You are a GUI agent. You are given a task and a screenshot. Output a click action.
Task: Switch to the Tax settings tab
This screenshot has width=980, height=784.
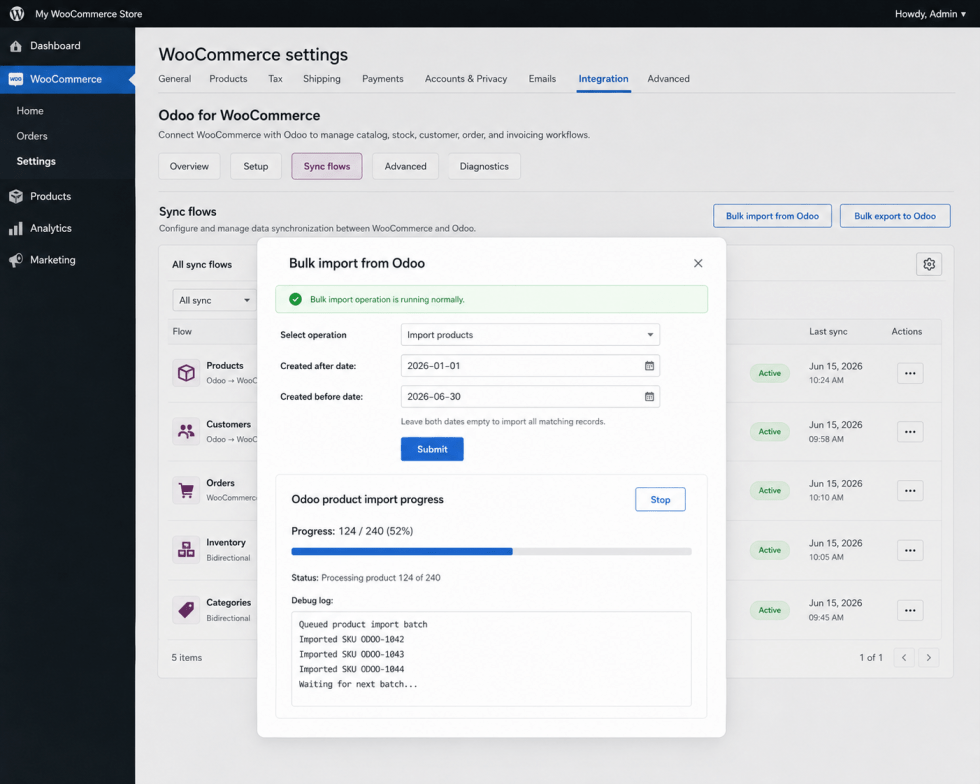(275, 79)
